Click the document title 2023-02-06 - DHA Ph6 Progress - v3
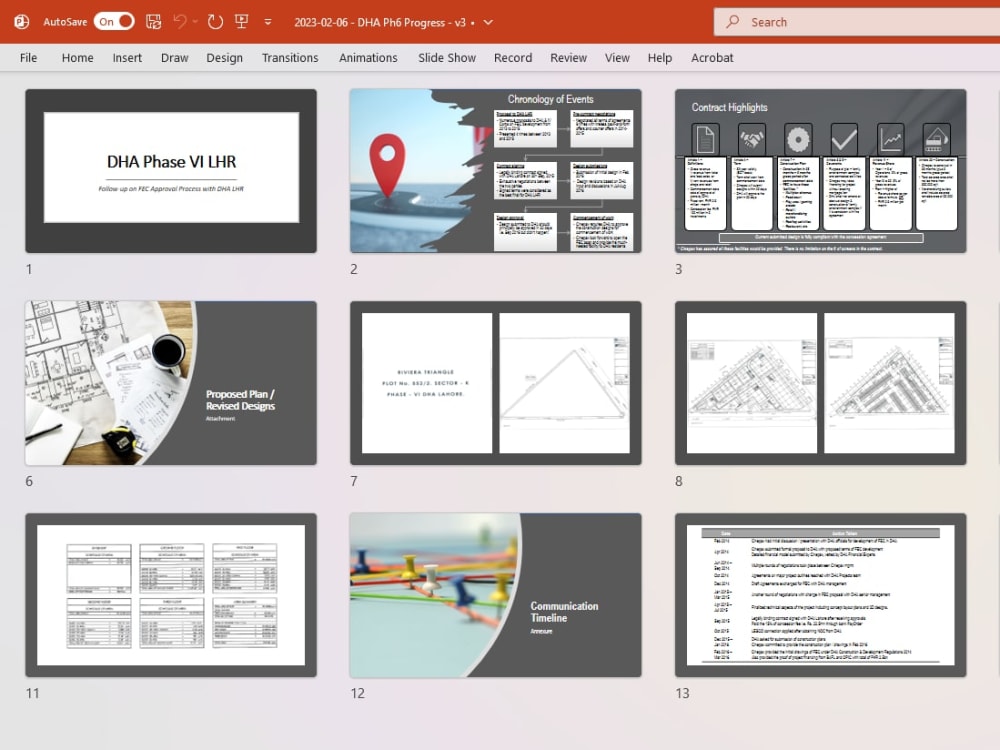1000x750 pixels. [380, 22]
